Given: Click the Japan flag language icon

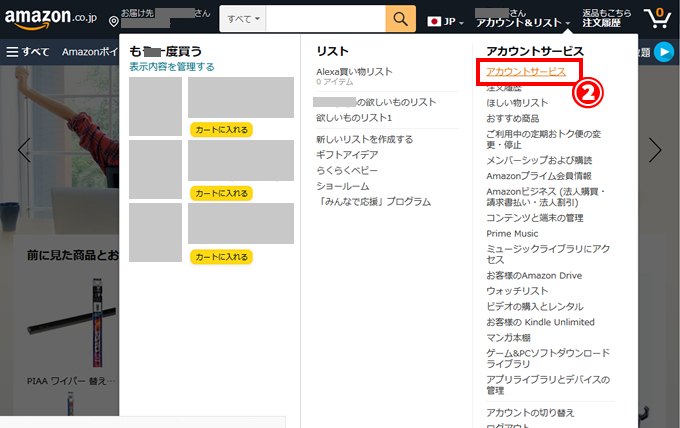Looking at the screenshot, I should pyautogui.click(x=434, y=21).
